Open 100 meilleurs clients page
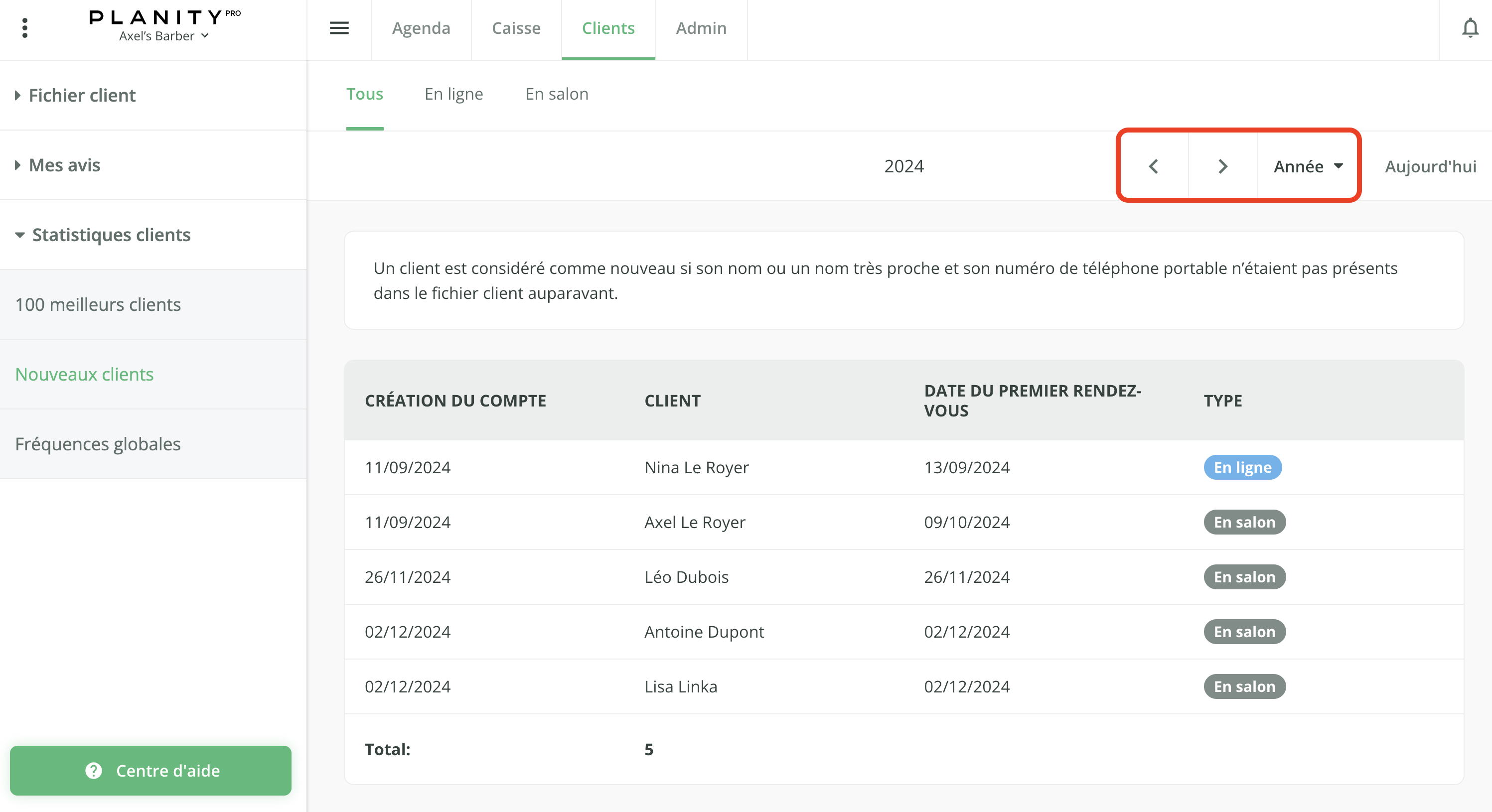Viewport: 1492px width, 812px height. tap(98, 304)
